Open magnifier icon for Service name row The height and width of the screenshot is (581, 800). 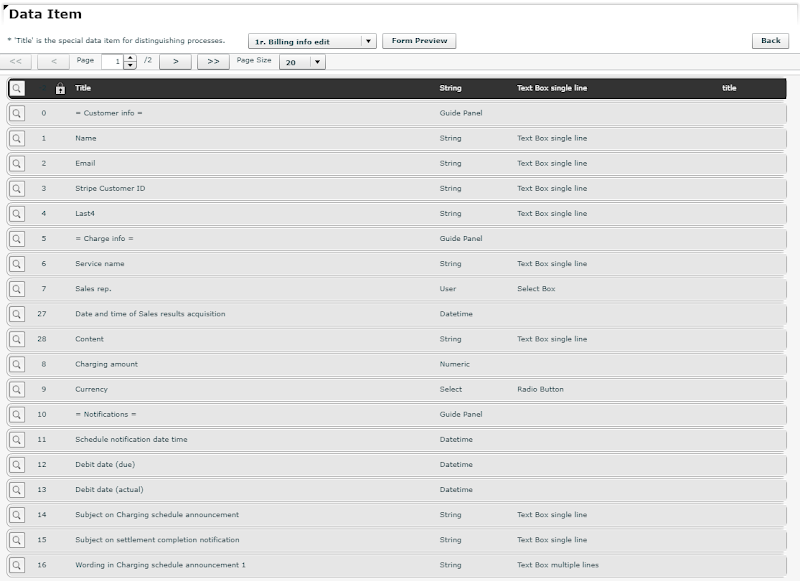pos(17,264)
